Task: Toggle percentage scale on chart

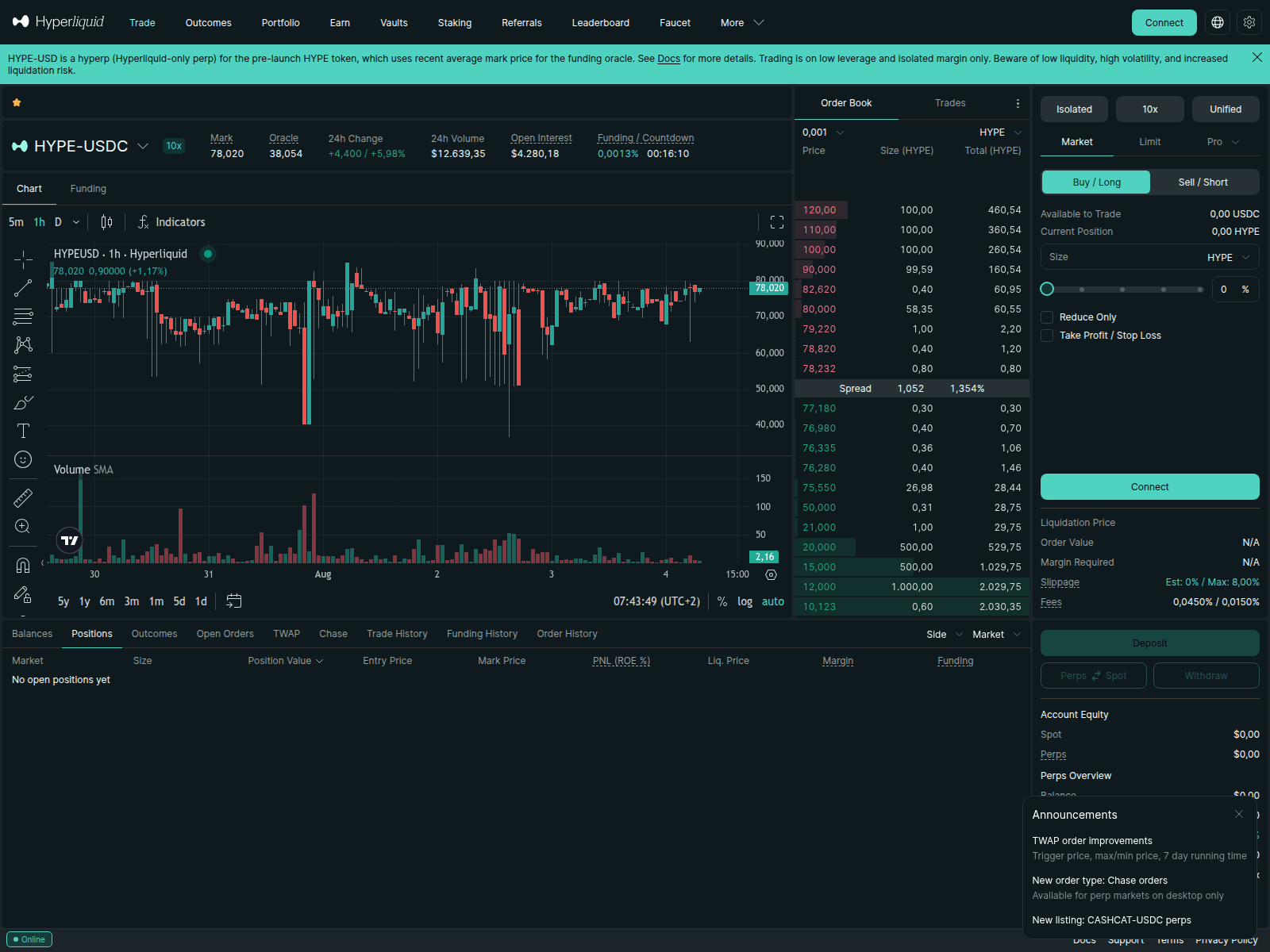Action: pyautogui.click(x=722, y=601)
